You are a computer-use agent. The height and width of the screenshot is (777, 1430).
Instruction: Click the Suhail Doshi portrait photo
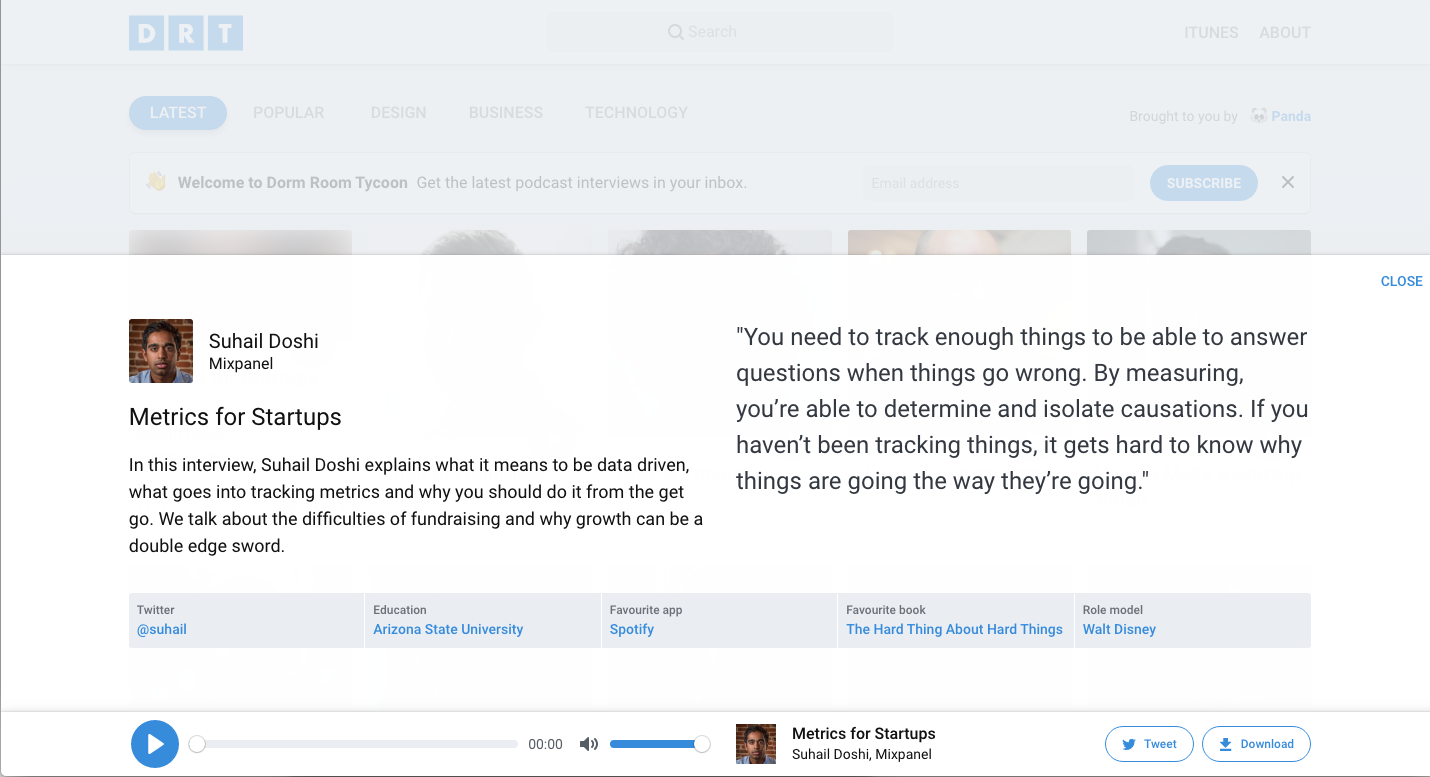pos(161,351)
